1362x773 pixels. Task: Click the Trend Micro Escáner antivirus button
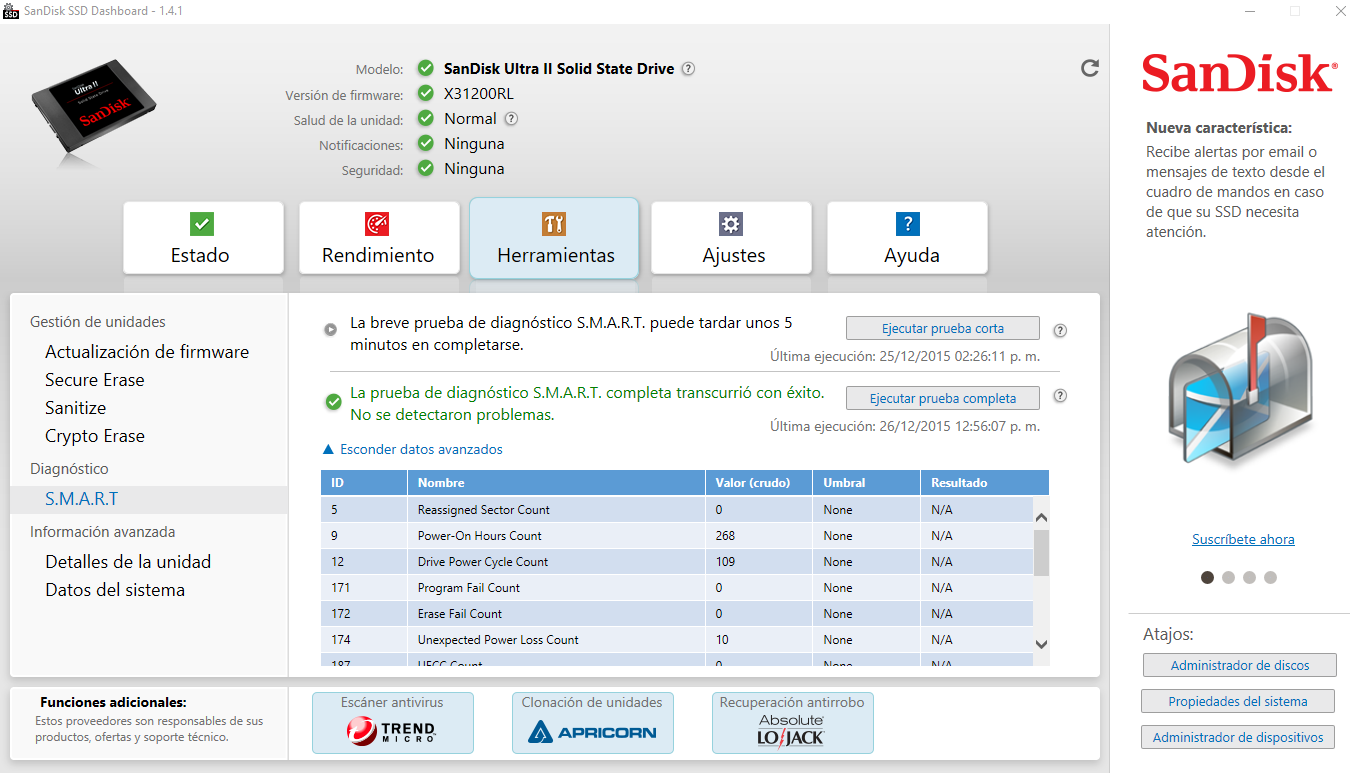pyautogui.click(x=392, y=722)
